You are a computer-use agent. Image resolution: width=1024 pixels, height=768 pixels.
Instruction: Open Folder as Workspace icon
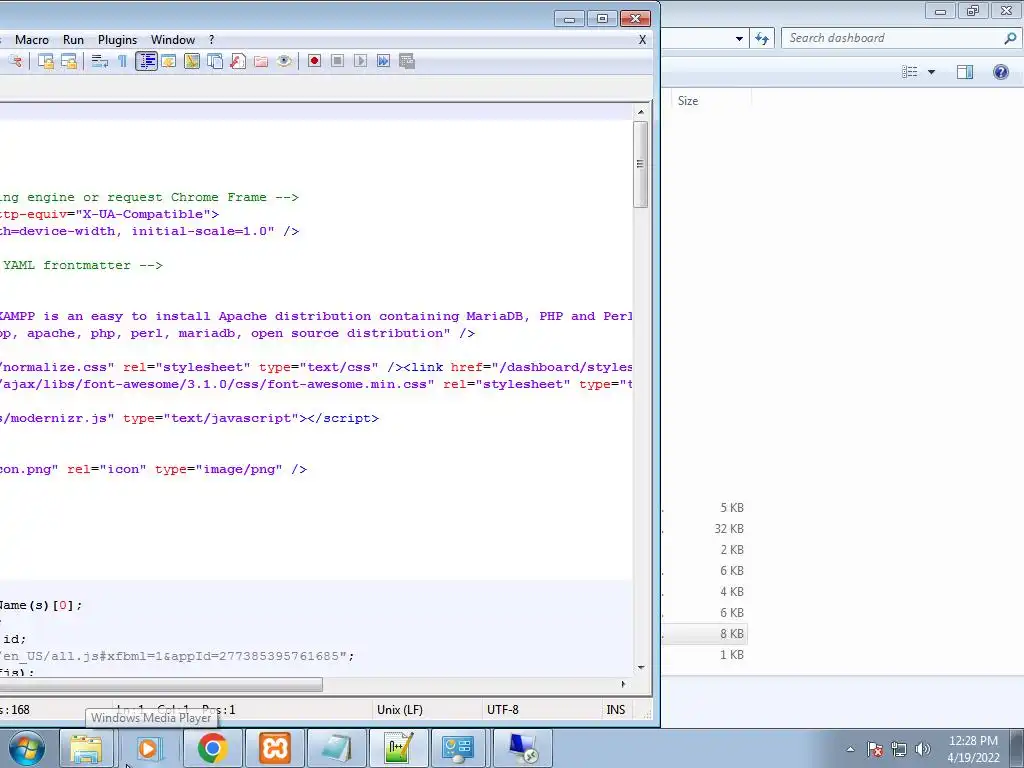point(261,61)
